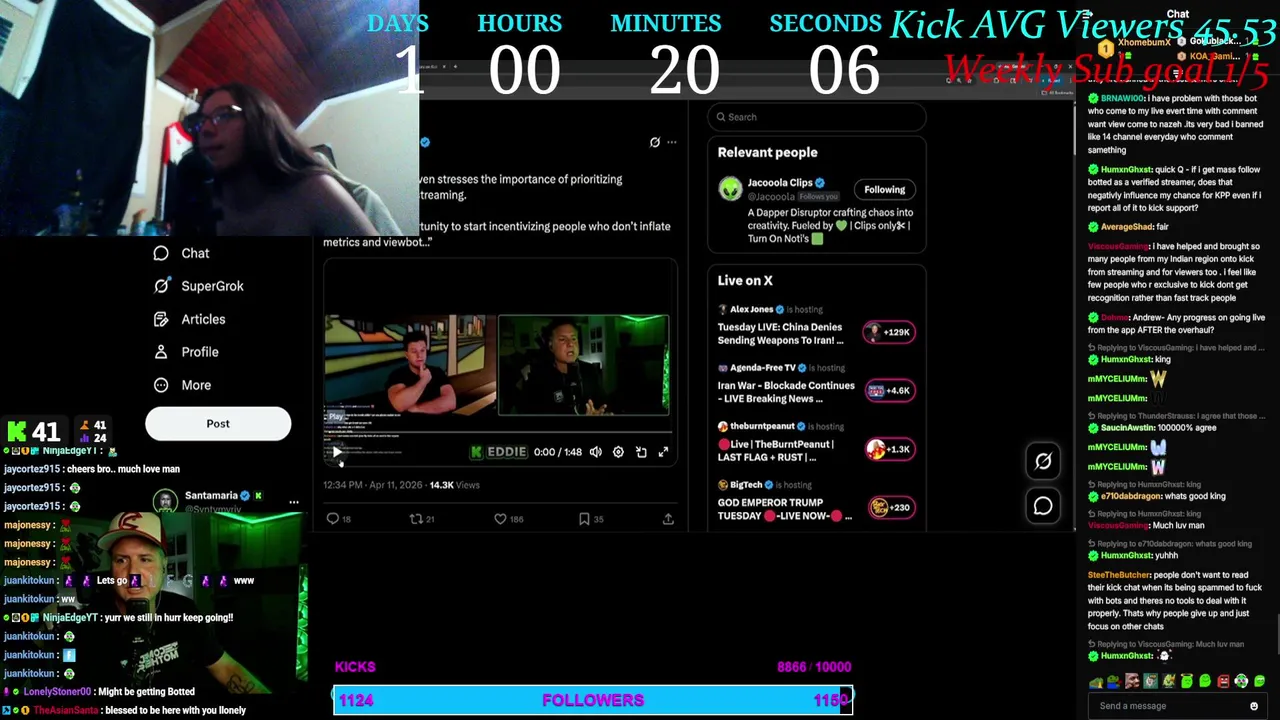Screen dimensions: 1280x720
Task: Open the Profile sidebar item
Action: (200, 352)
